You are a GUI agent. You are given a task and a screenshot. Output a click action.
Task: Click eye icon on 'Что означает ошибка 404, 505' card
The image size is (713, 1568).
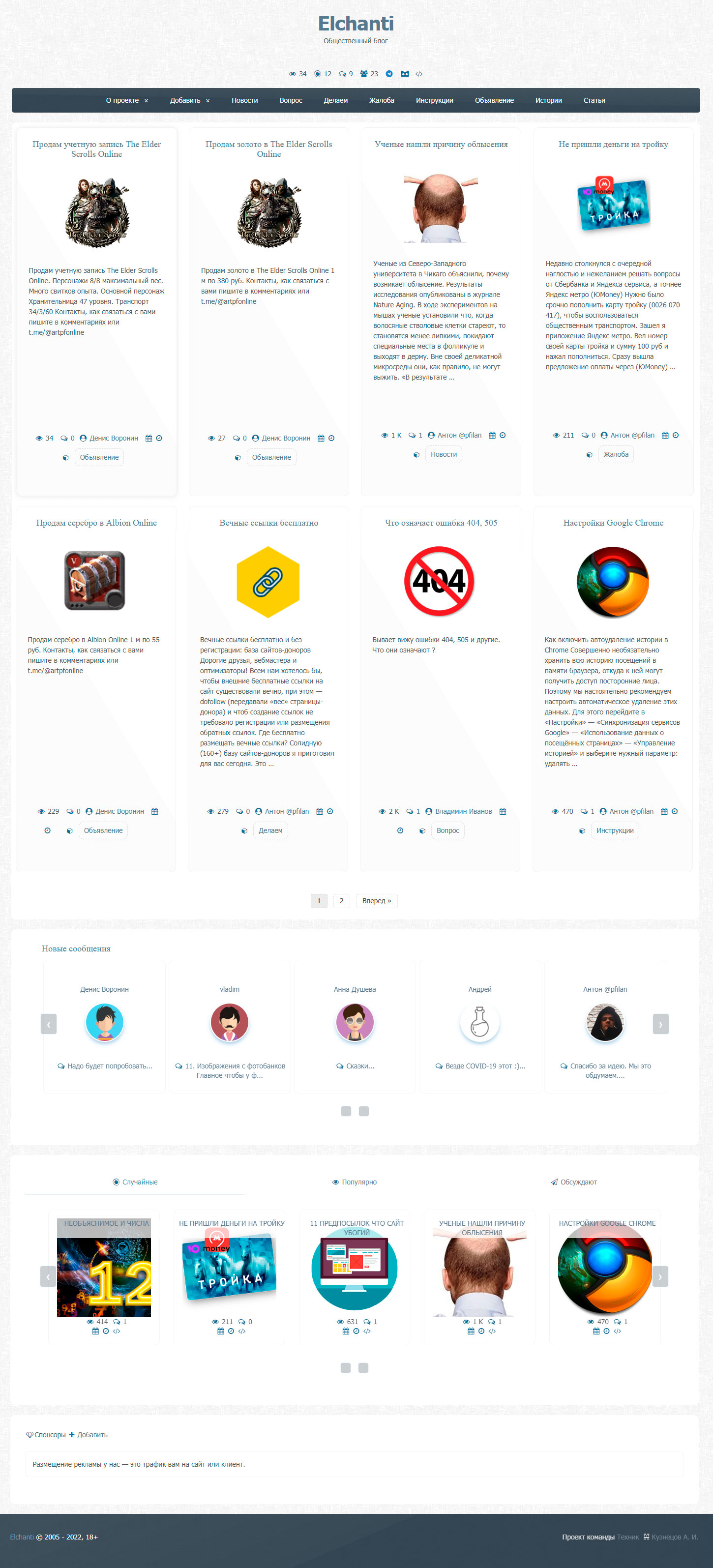pos(383,811)
